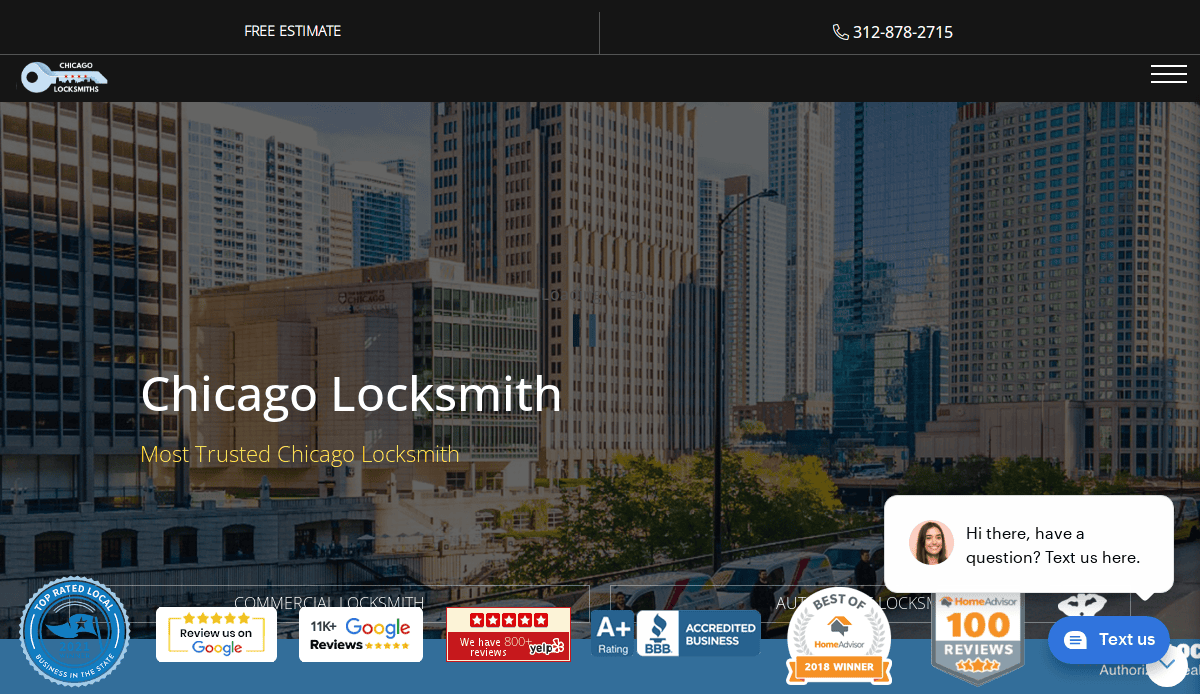Click the 'Hi there, have a question?' chat bubble

pos(1052,545)
